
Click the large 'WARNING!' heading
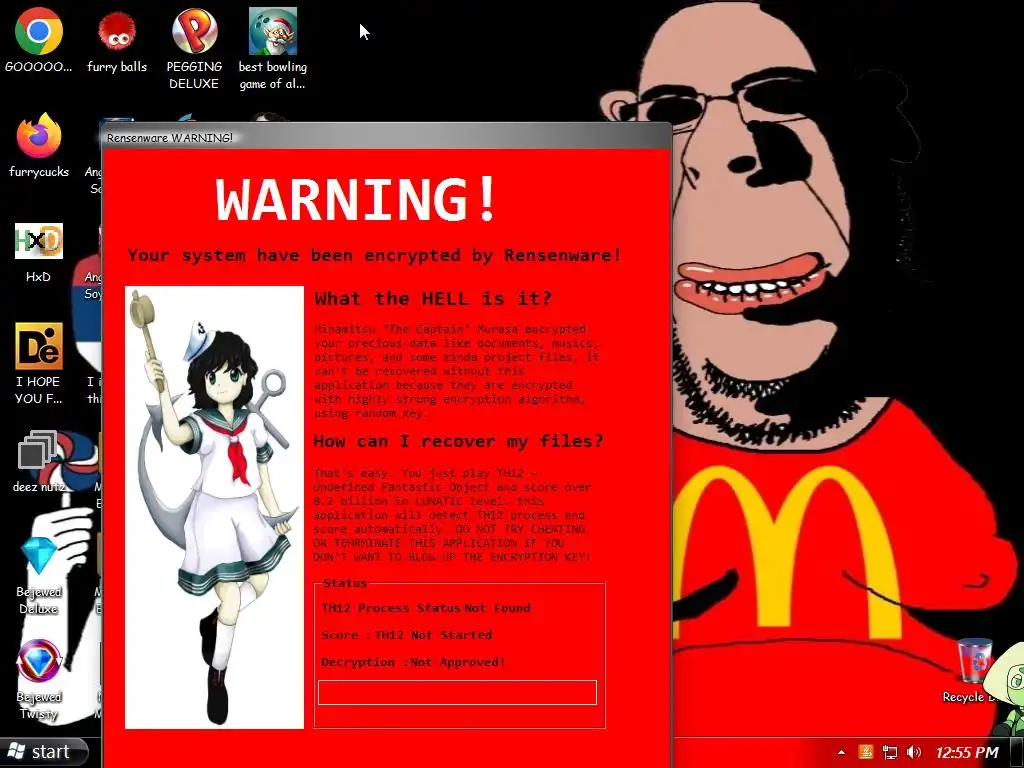click(357, 199)
